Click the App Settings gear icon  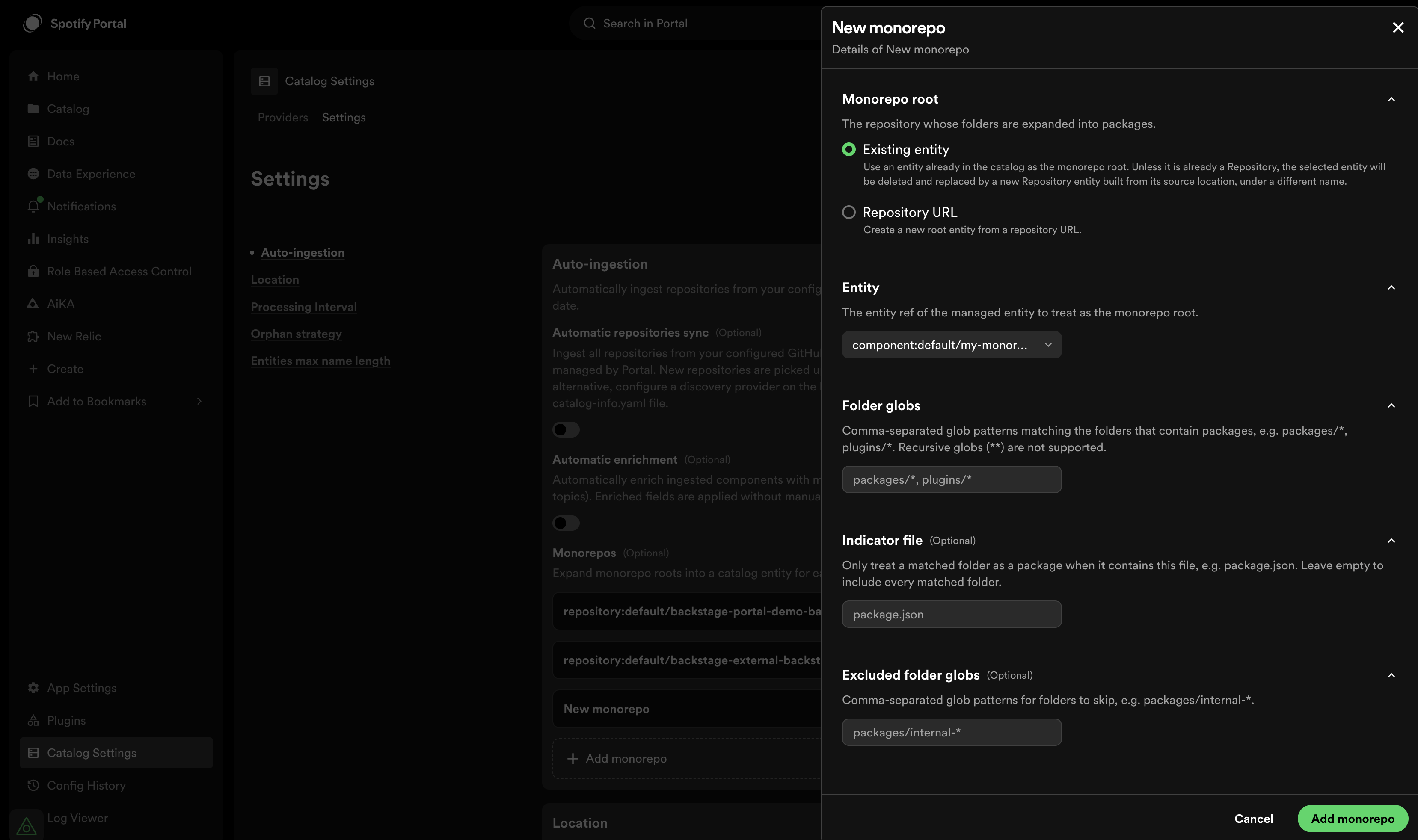[x=33, y=688]
